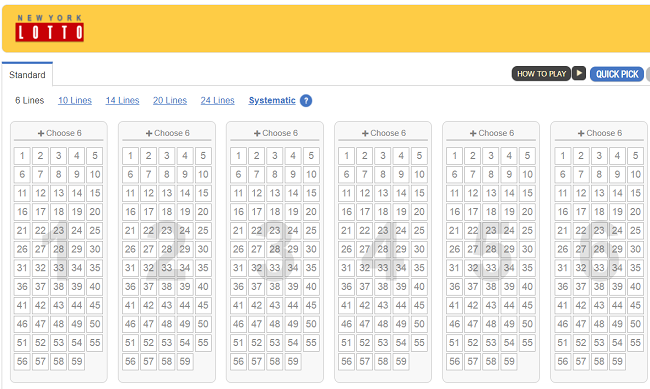Viewport: 650px width, 389px height.
Task: Pick number 5 in line 2
Action: coord(203,156)
